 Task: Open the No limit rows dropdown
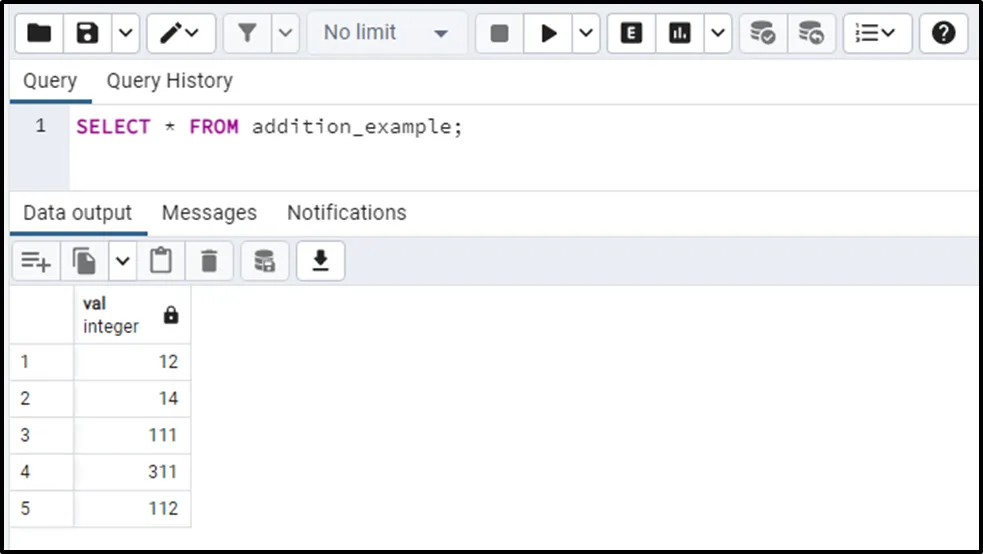[x=385, y=33]
